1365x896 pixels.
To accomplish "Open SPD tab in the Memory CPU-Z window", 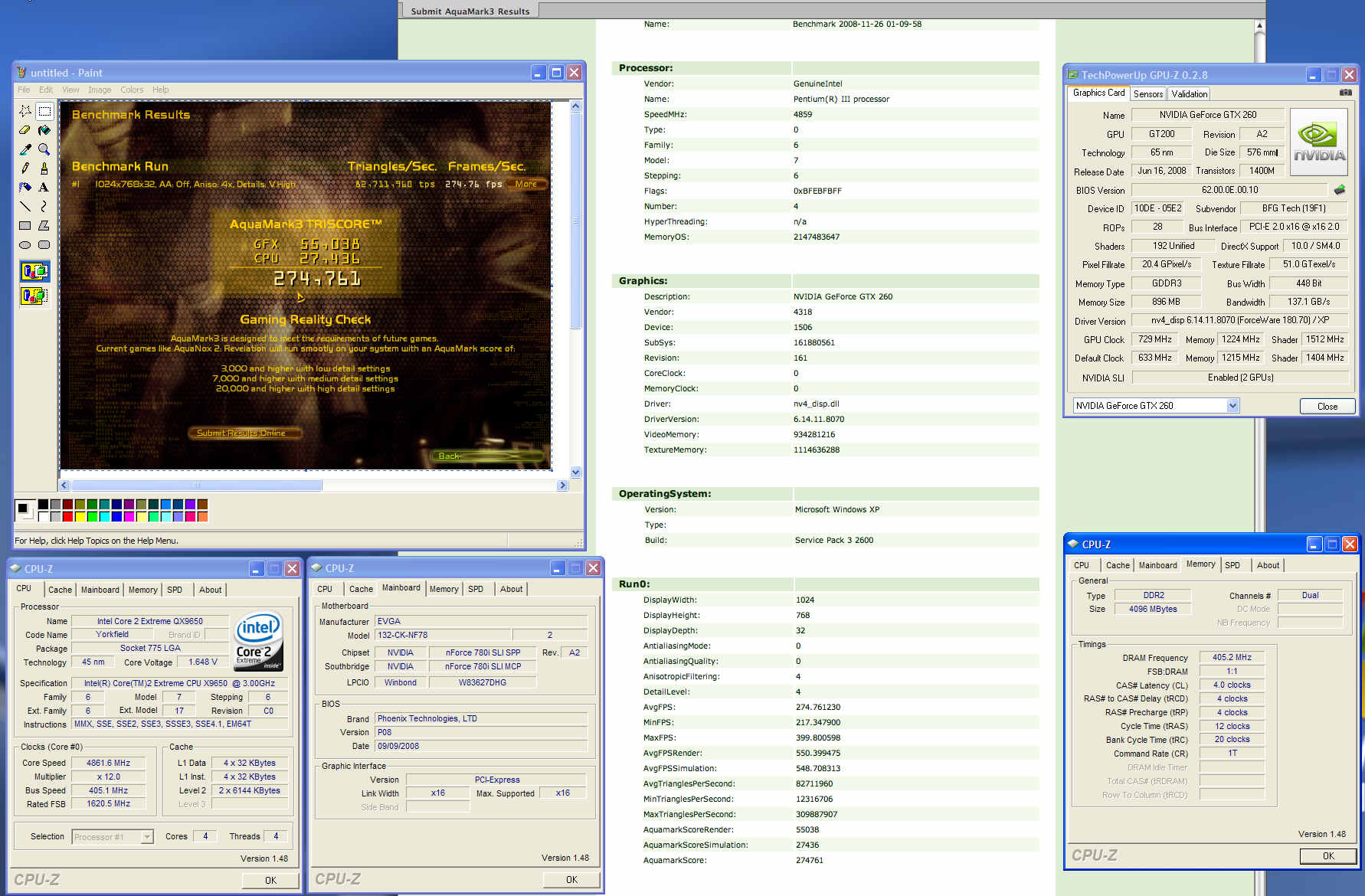I will coord(1232,565).
